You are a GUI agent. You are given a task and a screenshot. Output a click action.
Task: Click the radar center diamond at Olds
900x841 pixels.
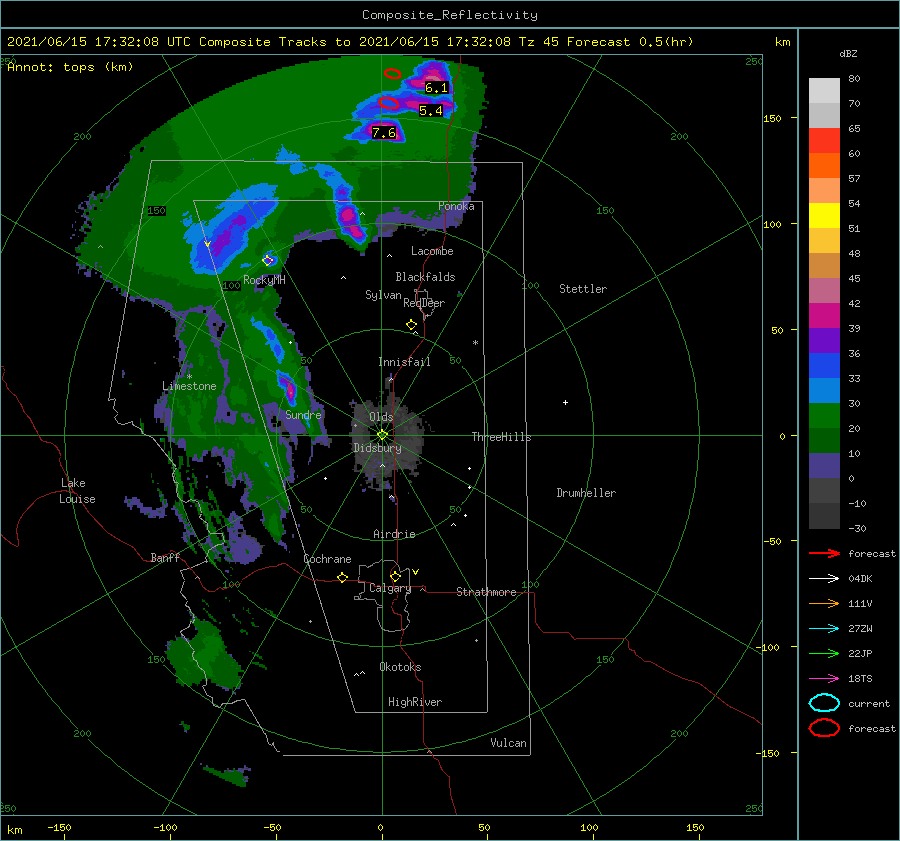click(382, 435)
